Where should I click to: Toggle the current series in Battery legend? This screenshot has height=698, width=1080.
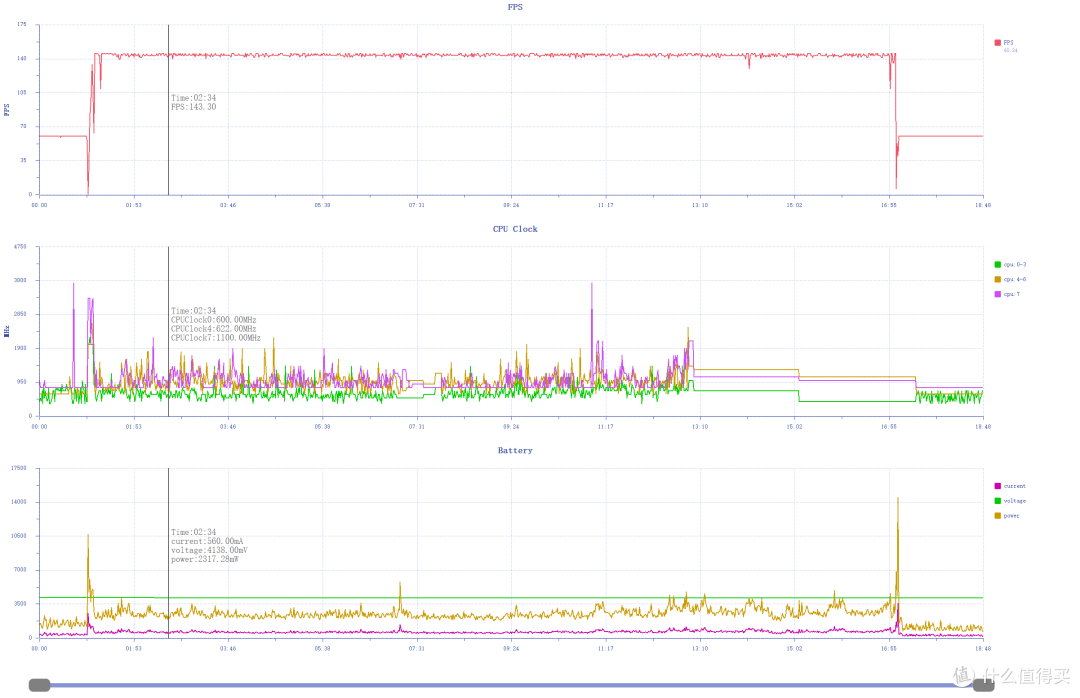pos(1010,486)
